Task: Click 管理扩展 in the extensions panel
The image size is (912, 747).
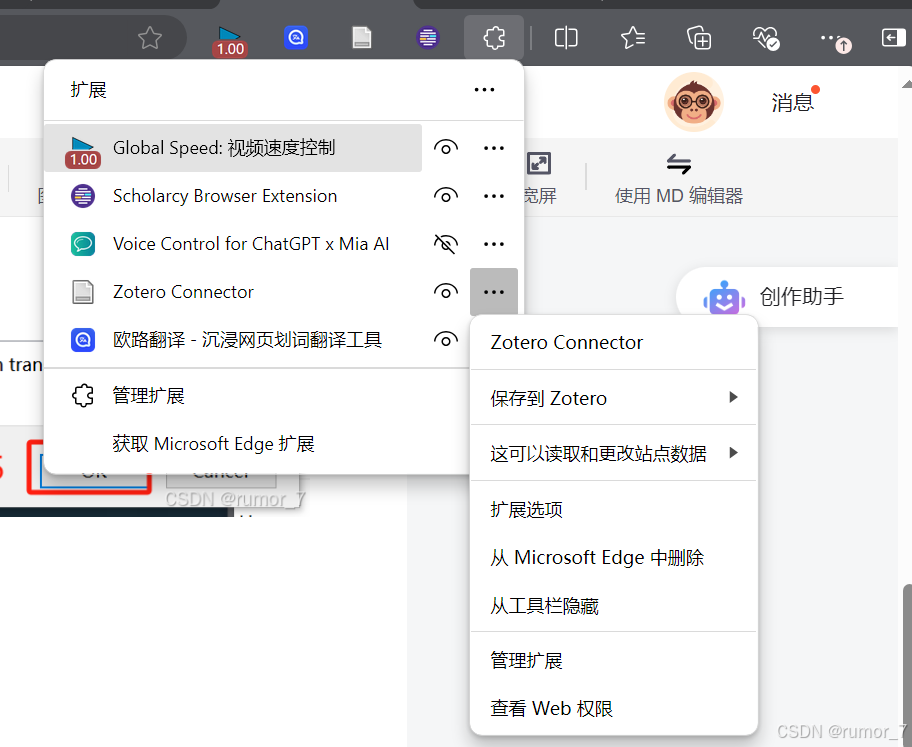Action: pos(148,396)
